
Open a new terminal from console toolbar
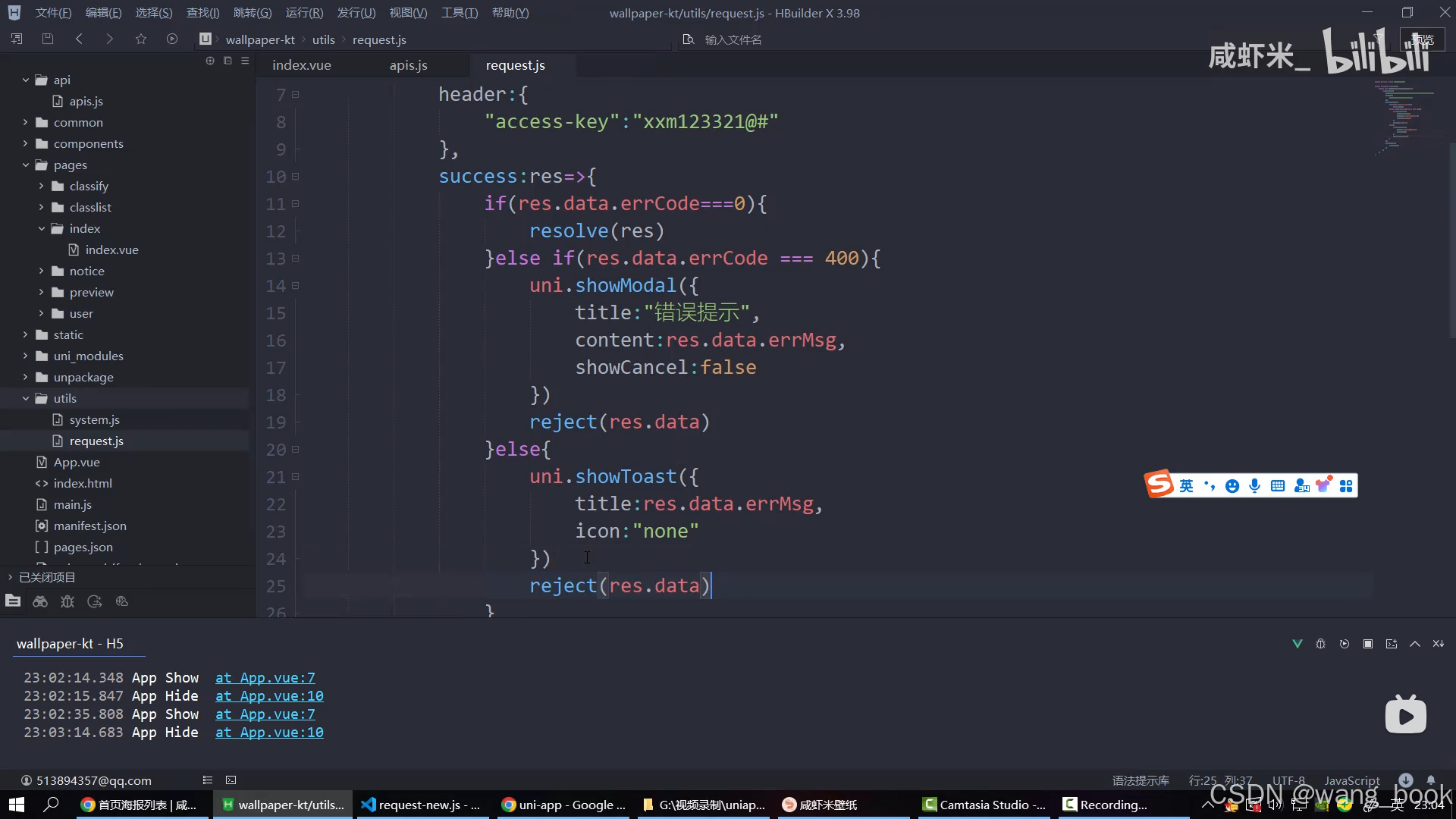tap(1392, 644)
